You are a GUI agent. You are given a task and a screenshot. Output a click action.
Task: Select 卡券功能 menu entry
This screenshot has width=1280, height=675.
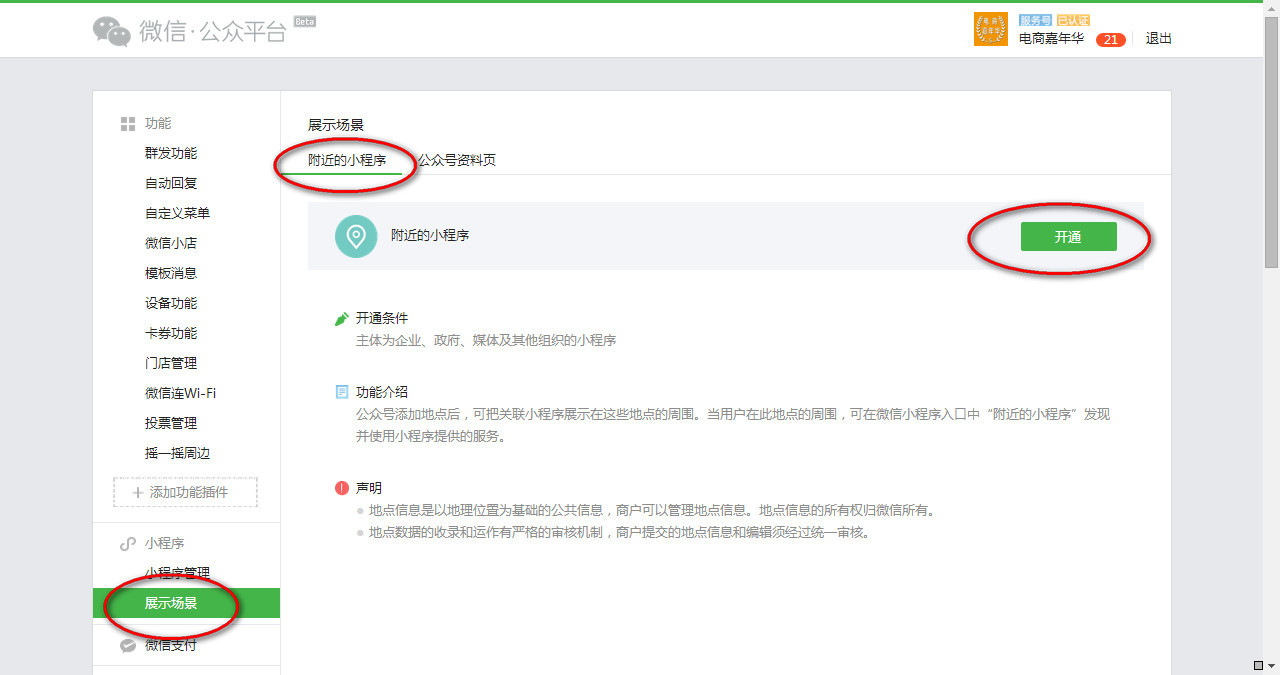(x=171, y=333)
